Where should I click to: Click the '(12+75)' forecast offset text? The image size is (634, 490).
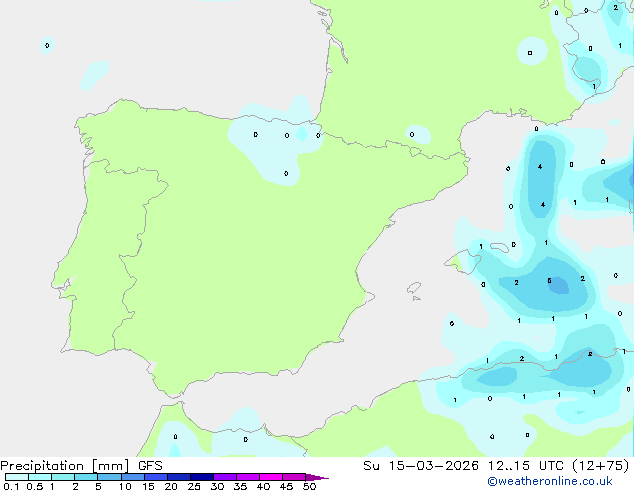[600, 465]
